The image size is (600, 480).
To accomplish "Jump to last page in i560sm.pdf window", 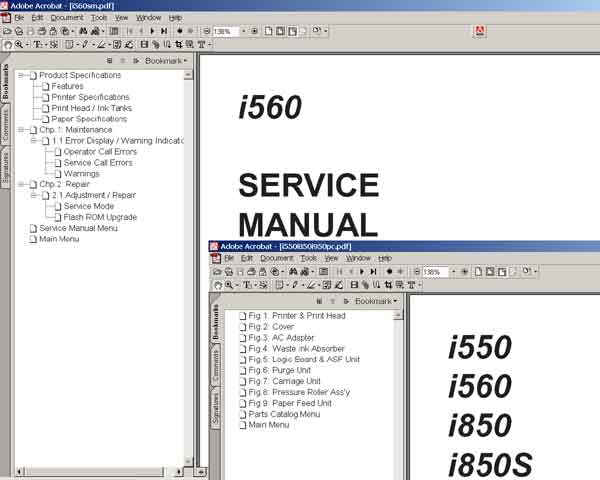I will [164, 31].
